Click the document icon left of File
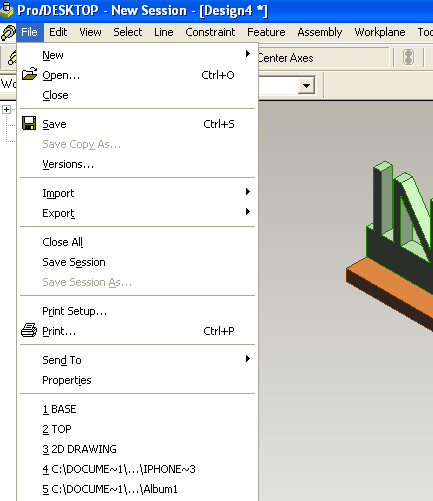 tap(8, 32)
